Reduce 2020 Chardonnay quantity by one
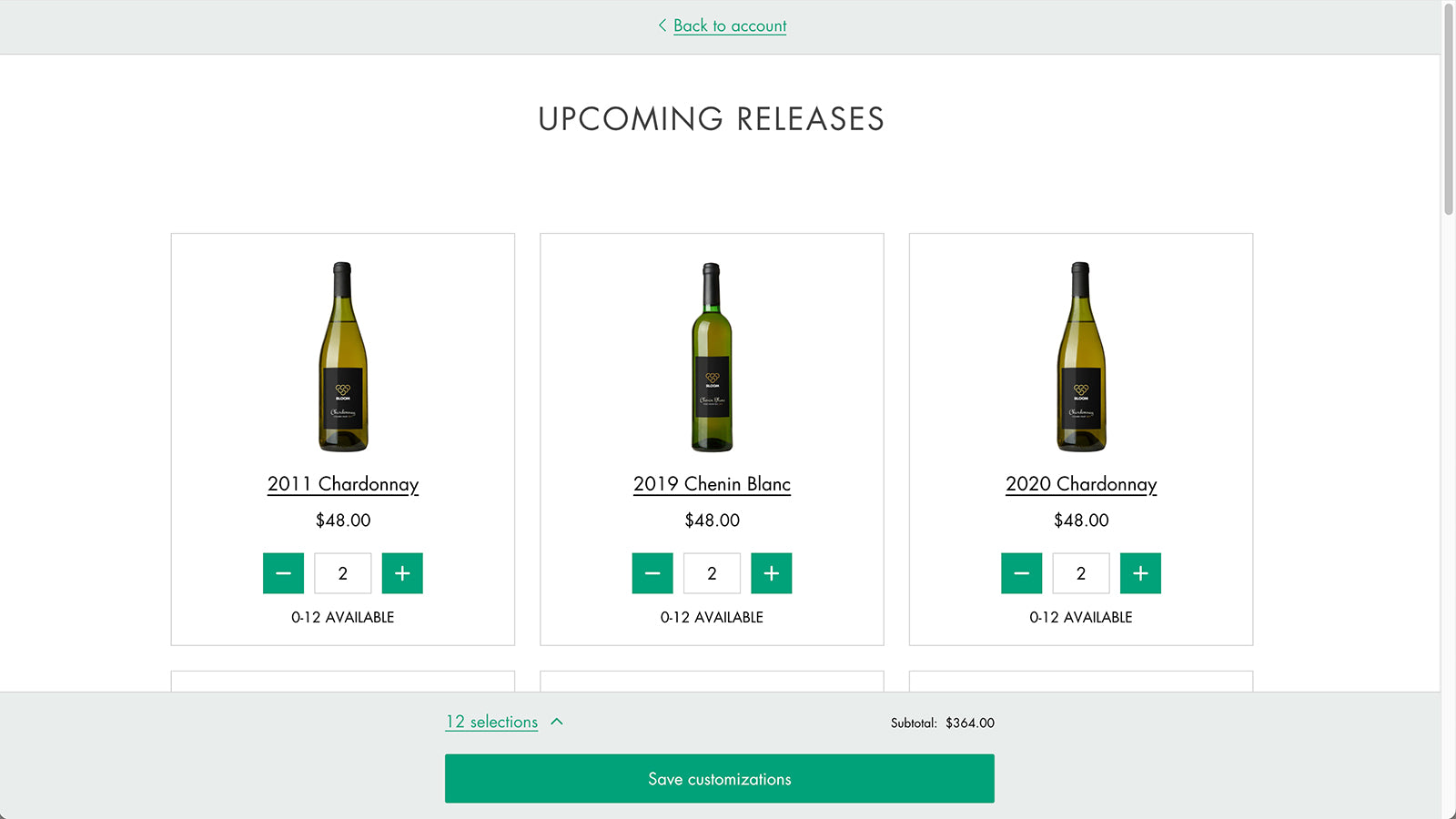This screenshot has width=1456, height=819. [x=1021, y=573]
